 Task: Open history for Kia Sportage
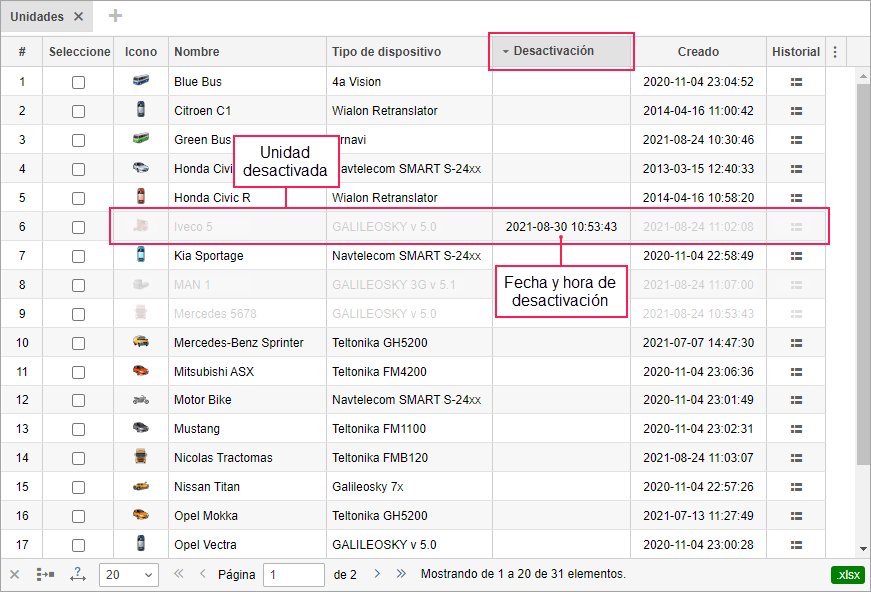point(796,256)
